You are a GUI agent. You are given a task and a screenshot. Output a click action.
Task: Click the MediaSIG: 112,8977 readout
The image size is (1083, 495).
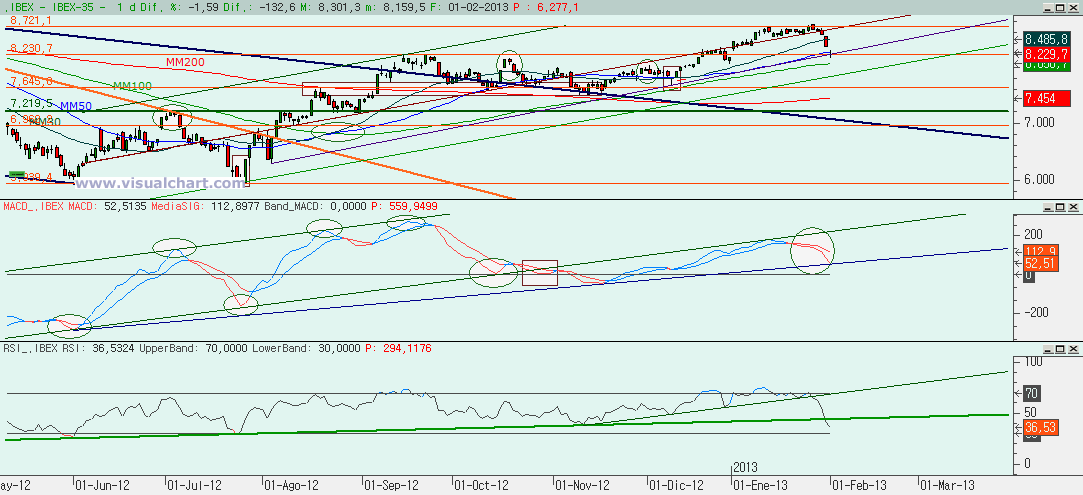[x=207, y=206]
